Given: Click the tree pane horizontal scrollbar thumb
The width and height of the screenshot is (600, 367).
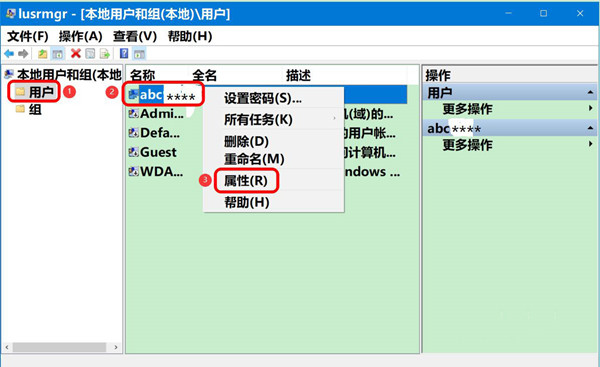Looking at the screenshot, I should point(59,347).
